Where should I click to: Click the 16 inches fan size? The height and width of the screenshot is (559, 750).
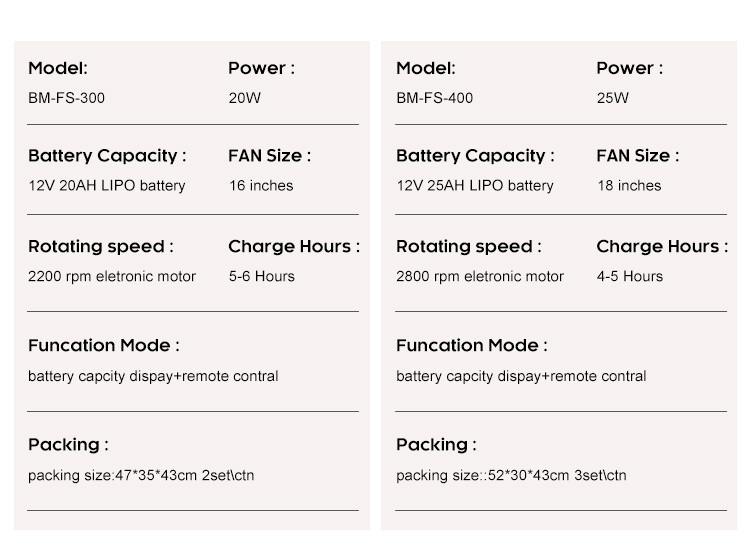tap(261, 186)
